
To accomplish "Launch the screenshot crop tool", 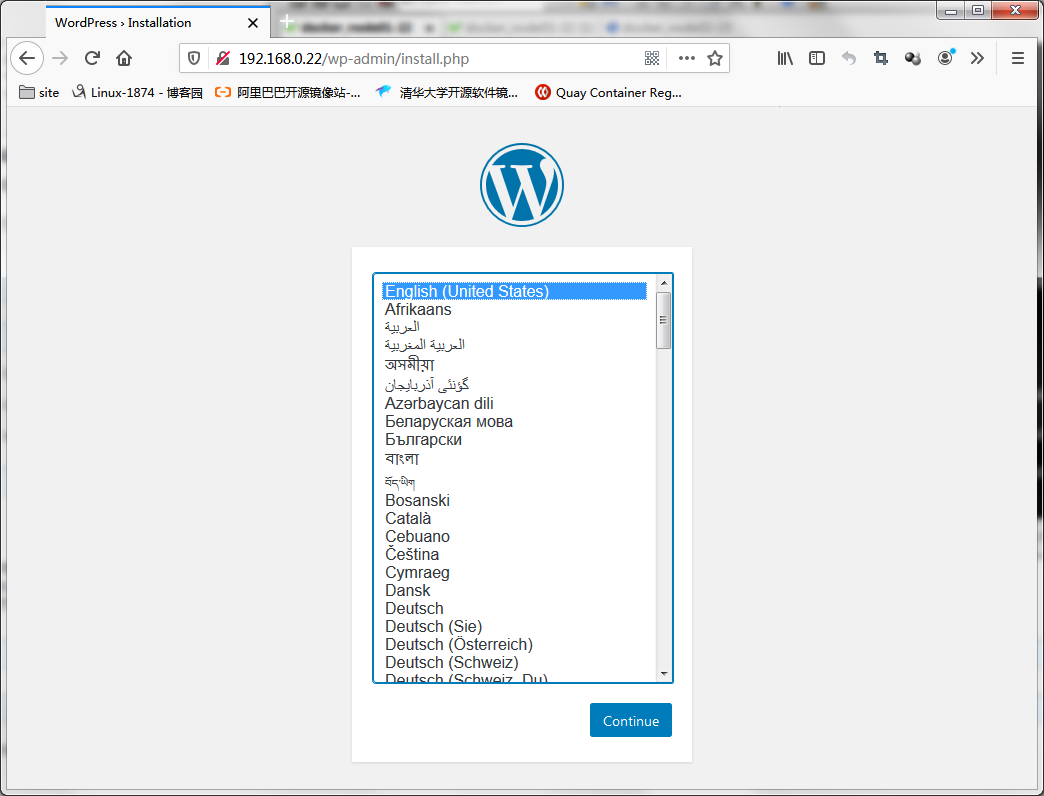I will 881,59.
